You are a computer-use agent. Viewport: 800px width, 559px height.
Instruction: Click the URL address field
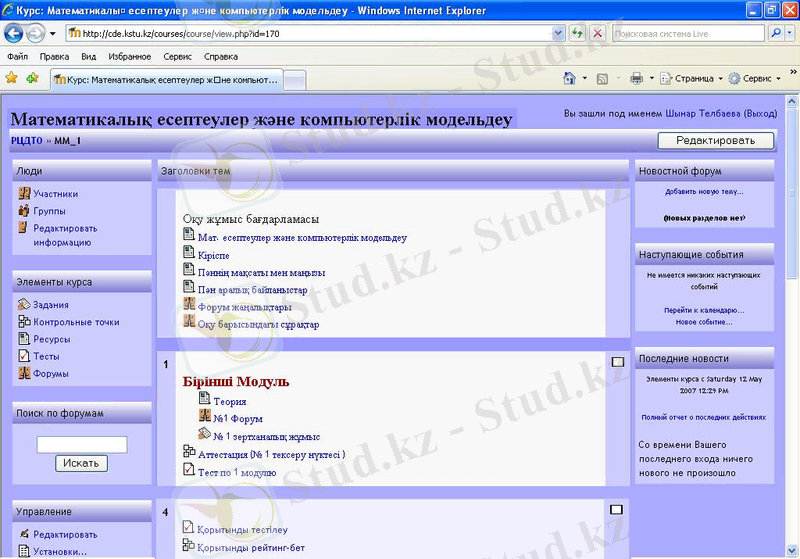point(316,34)
